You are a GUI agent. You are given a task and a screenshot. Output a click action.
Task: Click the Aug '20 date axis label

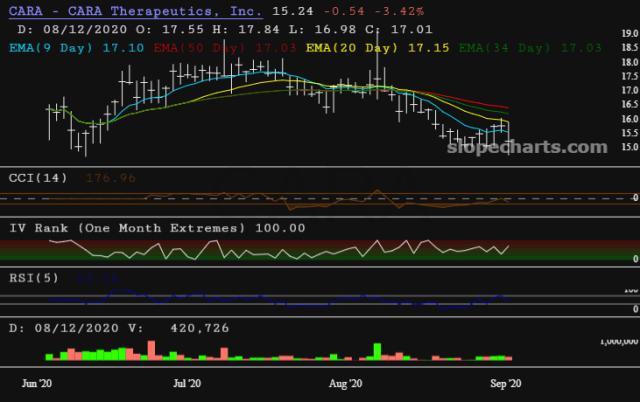click(345, 383)
